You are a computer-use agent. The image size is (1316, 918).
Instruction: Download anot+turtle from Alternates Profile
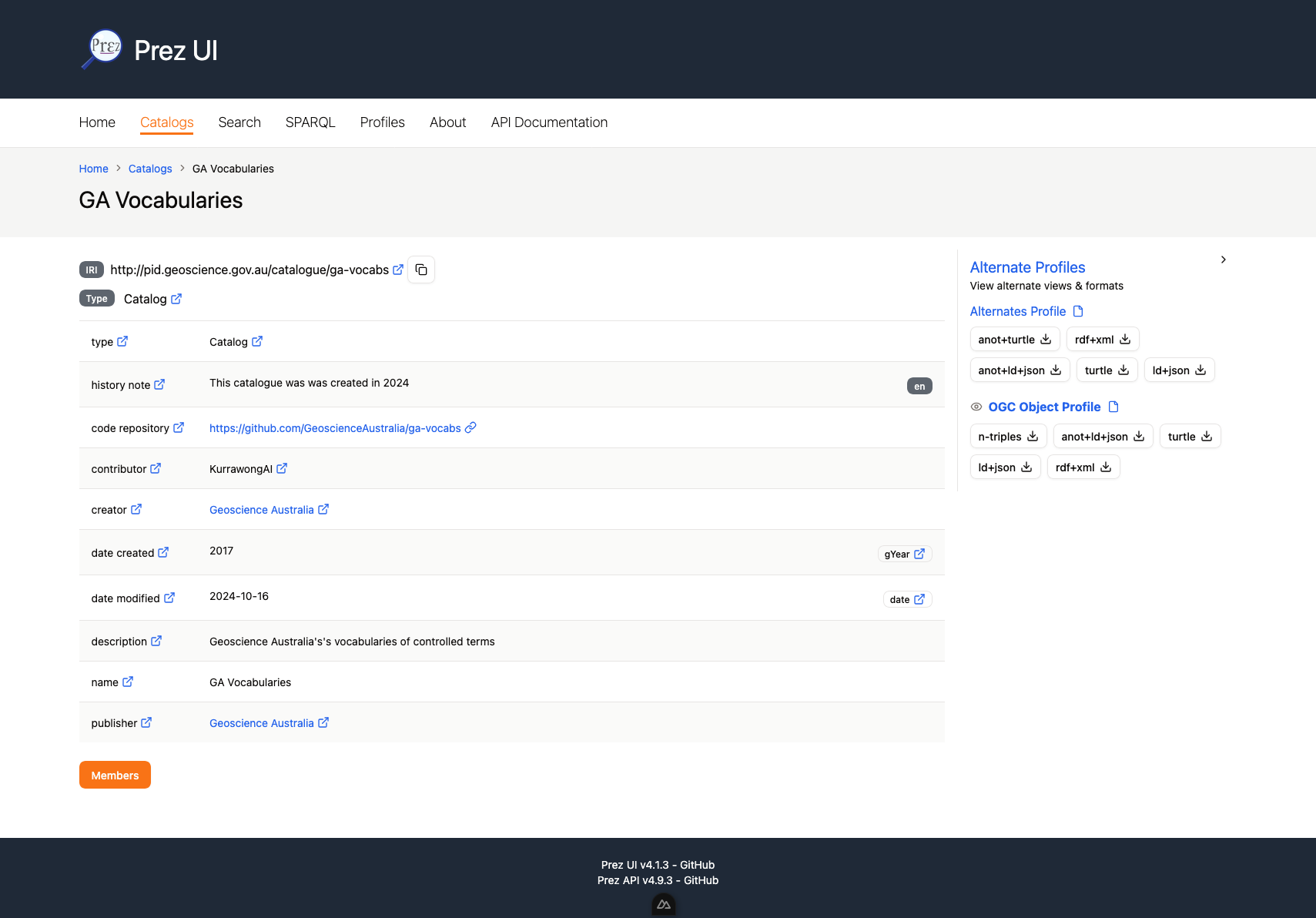click(1014, 339)
